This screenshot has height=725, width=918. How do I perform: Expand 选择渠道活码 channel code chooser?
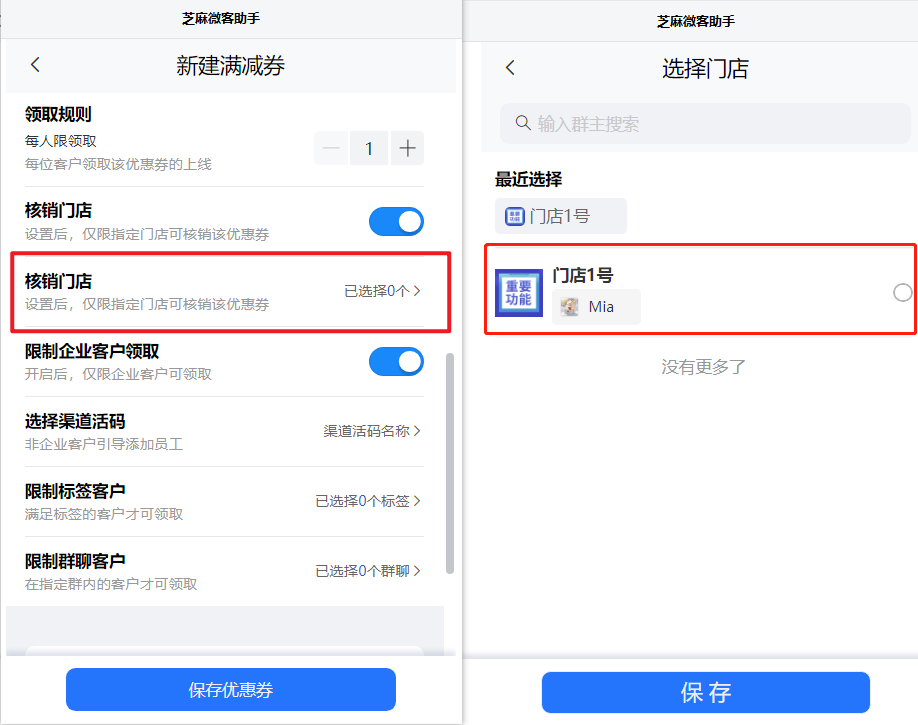pos(225,432)
